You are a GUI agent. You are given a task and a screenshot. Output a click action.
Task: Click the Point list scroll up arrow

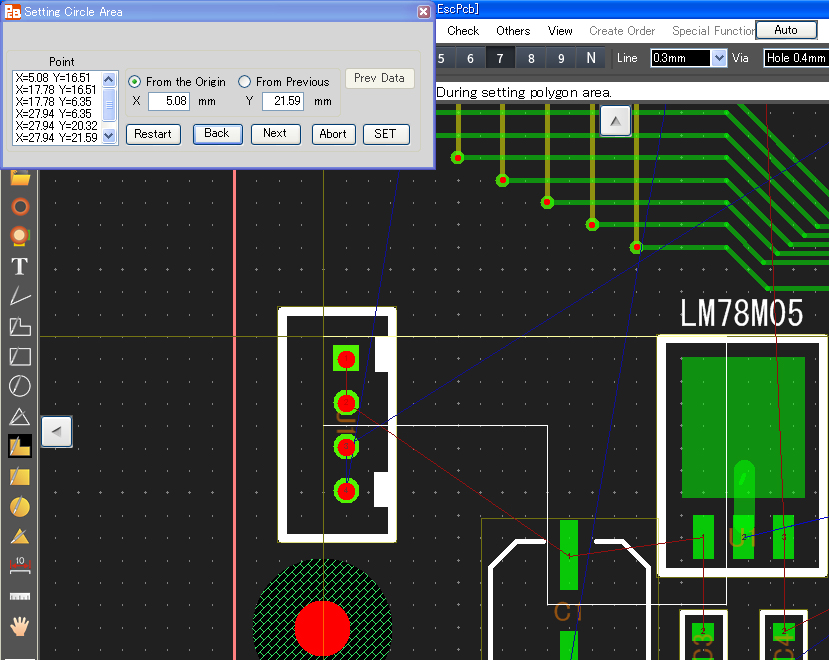(109, 79)
